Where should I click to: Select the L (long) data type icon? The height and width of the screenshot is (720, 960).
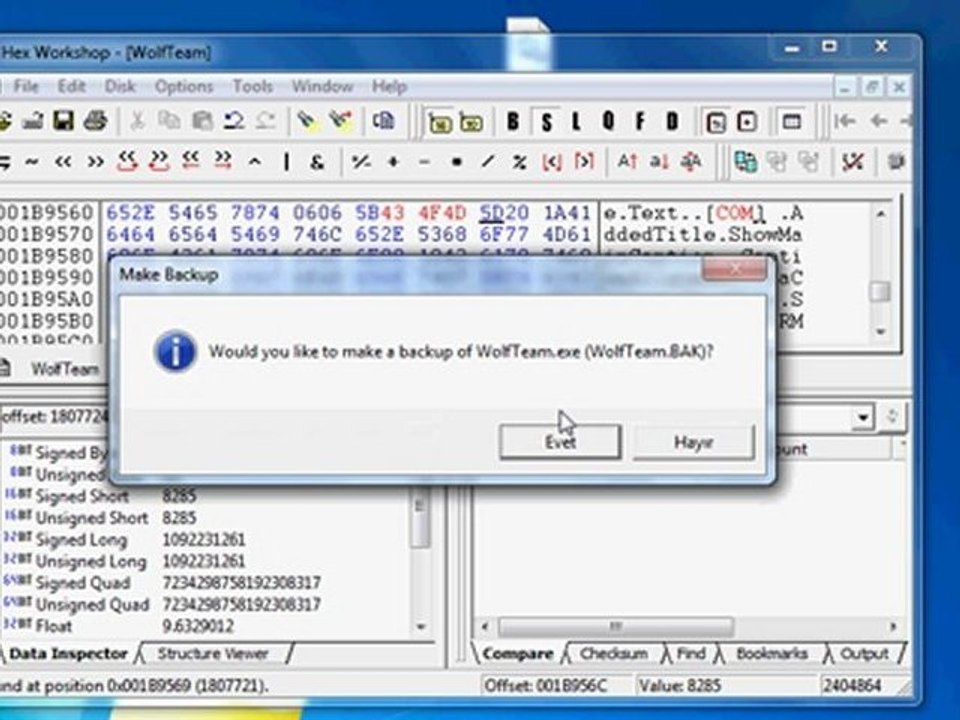[x=576, y=122]
